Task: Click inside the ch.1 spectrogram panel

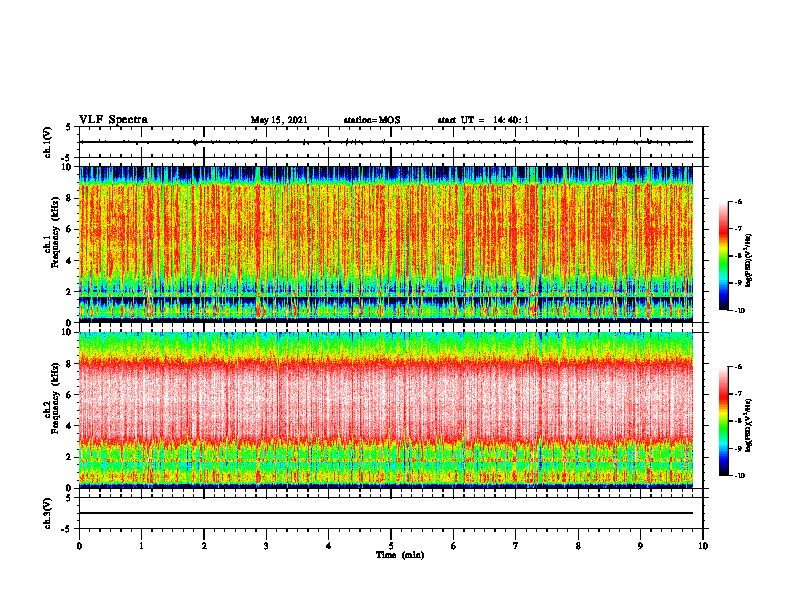Action: [x=386, y=244]
